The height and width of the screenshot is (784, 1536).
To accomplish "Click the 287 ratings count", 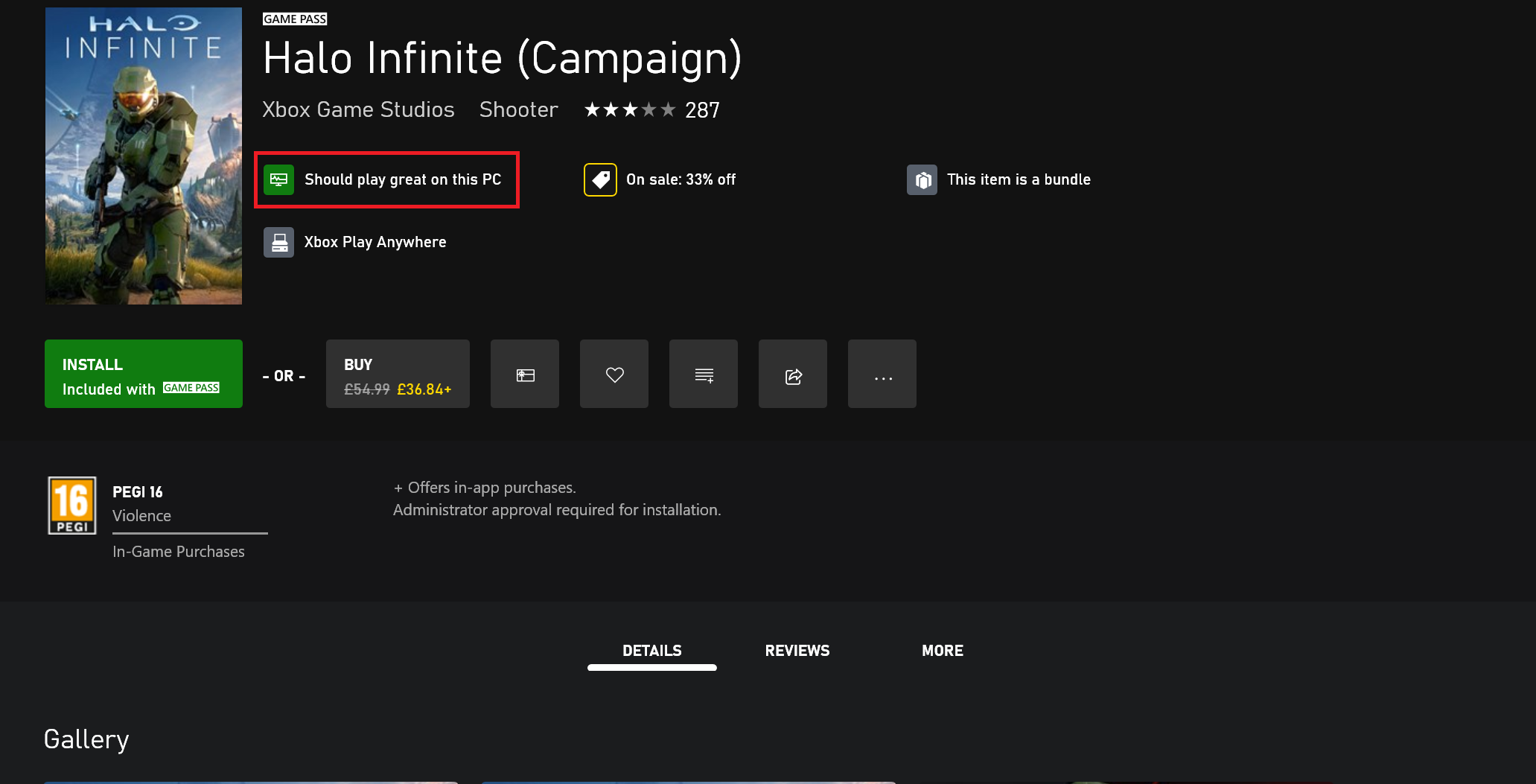I will 702,111.
